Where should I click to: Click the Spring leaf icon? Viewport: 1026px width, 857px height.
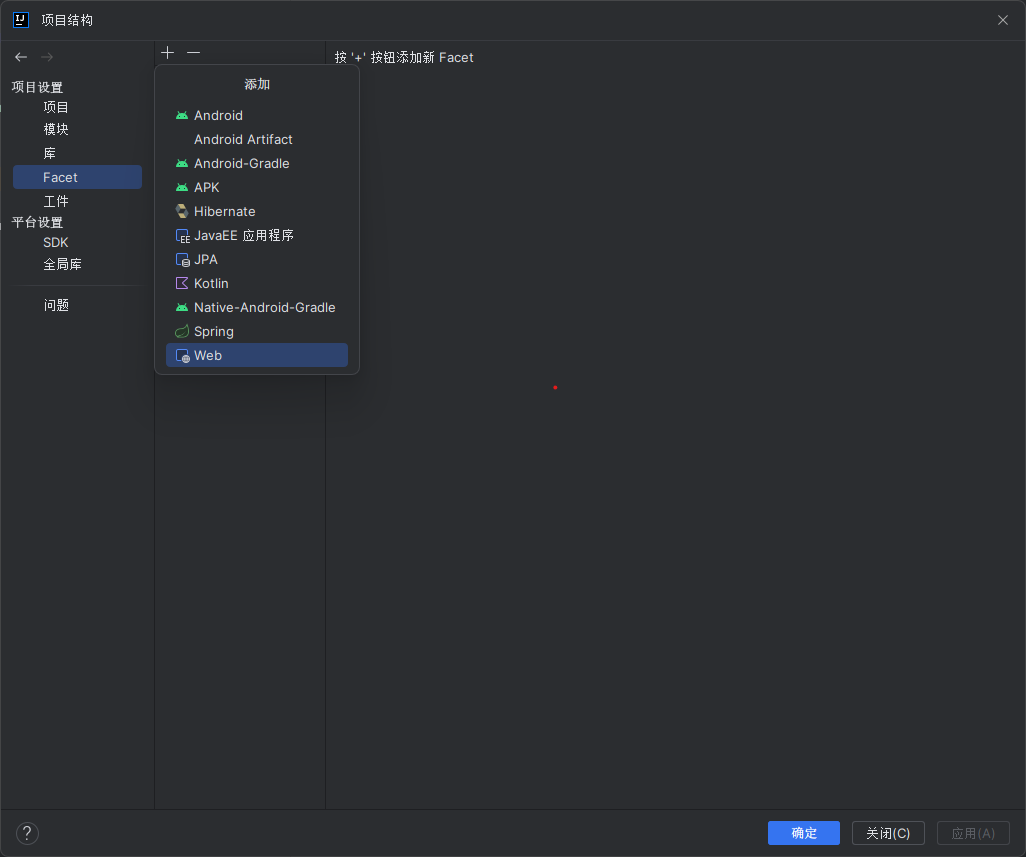(182, 332)
